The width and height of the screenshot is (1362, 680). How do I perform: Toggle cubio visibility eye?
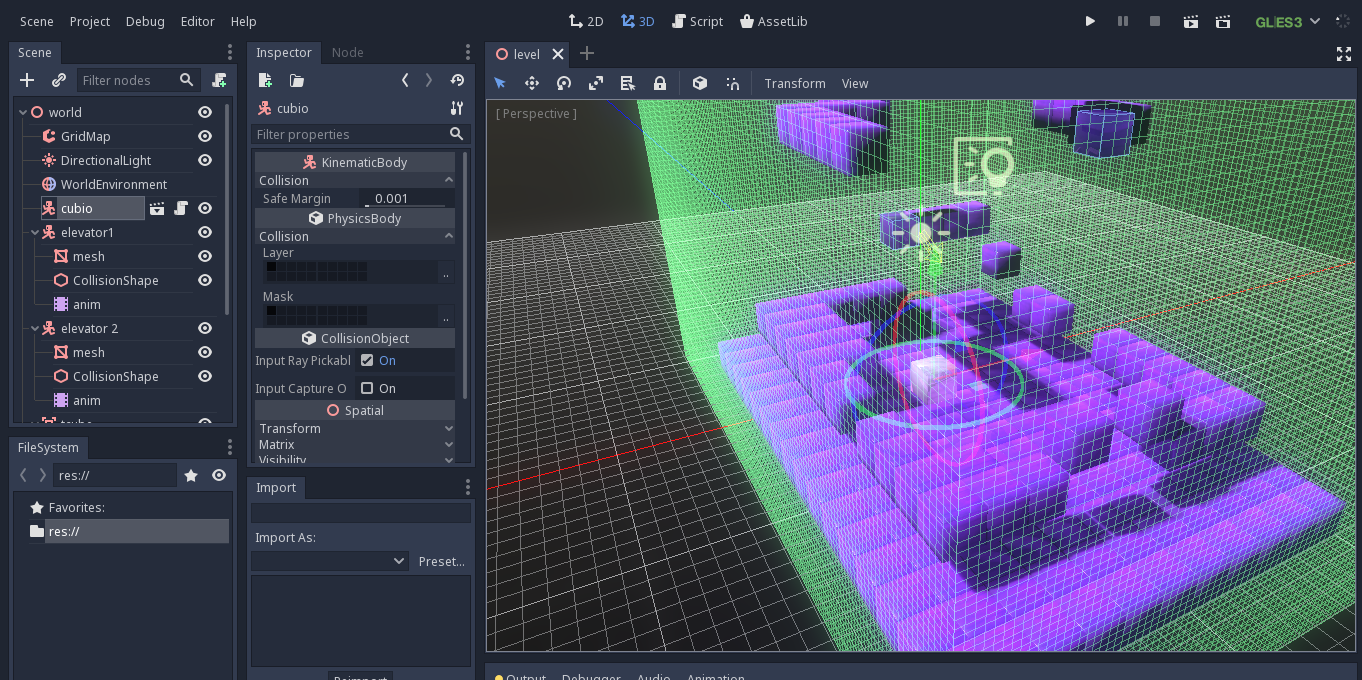click(205, 208)
